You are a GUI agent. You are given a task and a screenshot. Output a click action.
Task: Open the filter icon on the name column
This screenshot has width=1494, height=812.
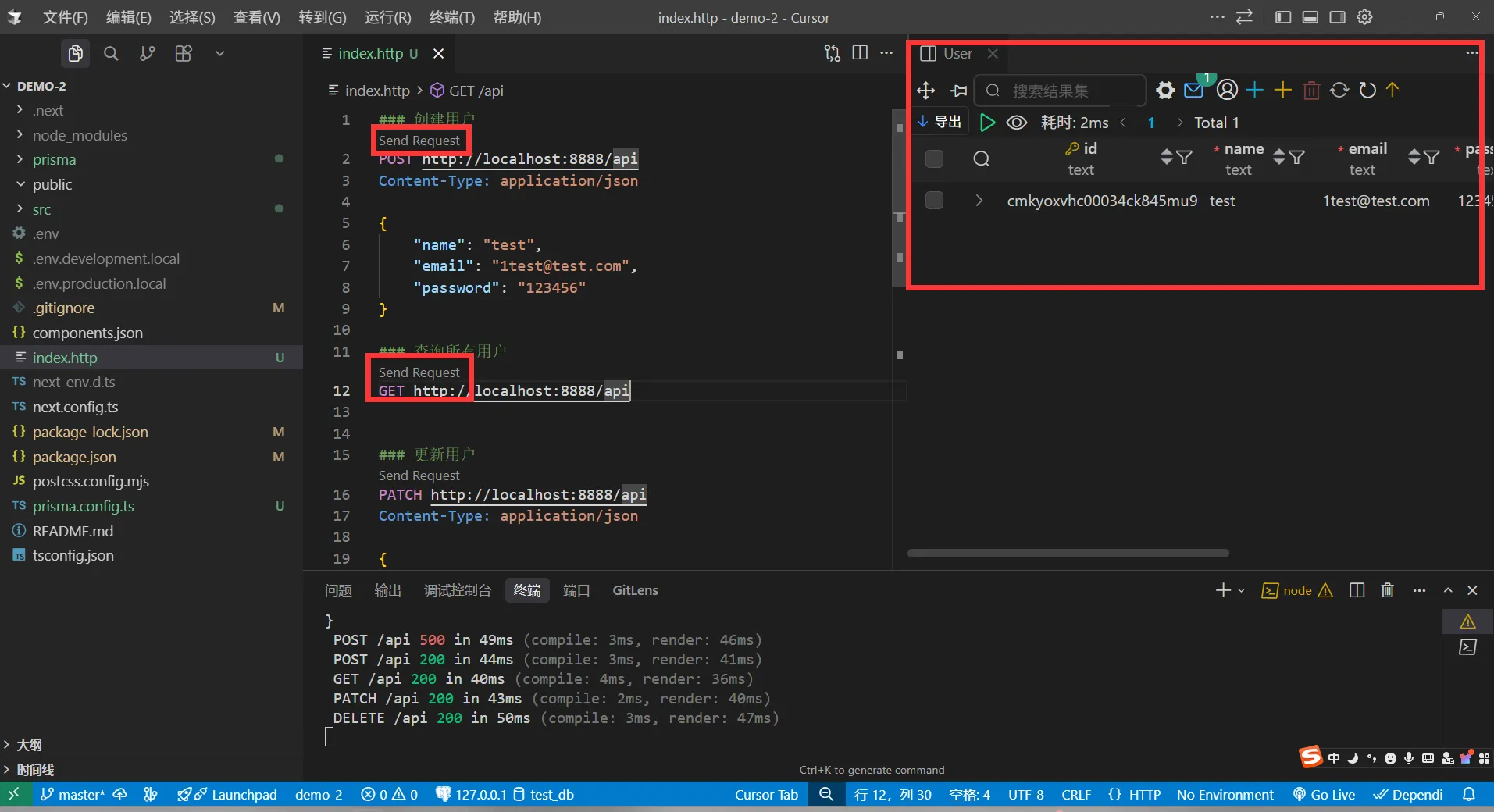click(1297, 158)
